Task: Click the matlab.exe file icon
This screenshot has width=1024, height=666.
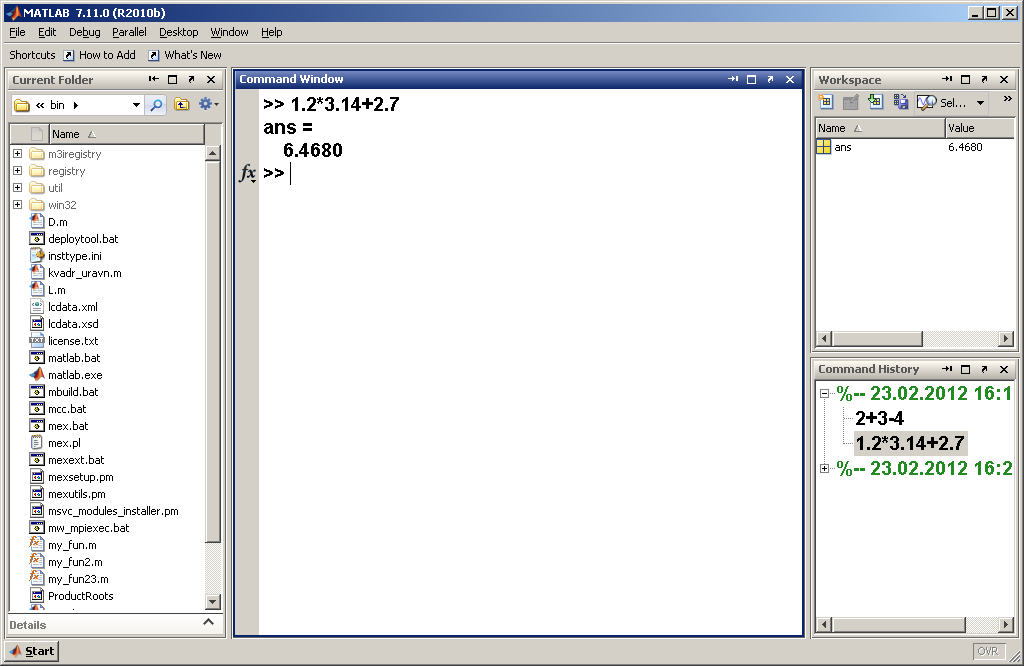Action: pos(37,375)
